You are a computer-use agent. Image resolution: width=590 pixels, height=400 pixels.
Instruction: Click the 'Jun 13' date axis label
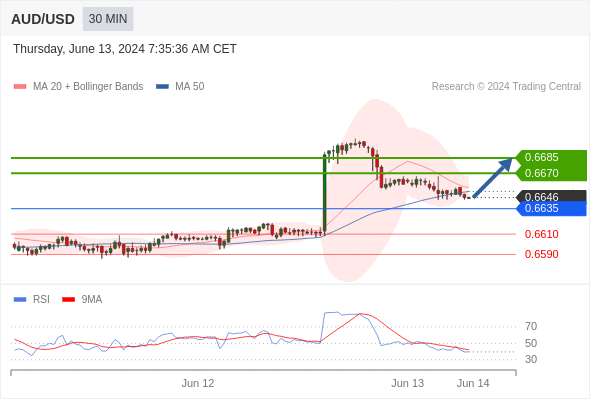pos(408,383)
